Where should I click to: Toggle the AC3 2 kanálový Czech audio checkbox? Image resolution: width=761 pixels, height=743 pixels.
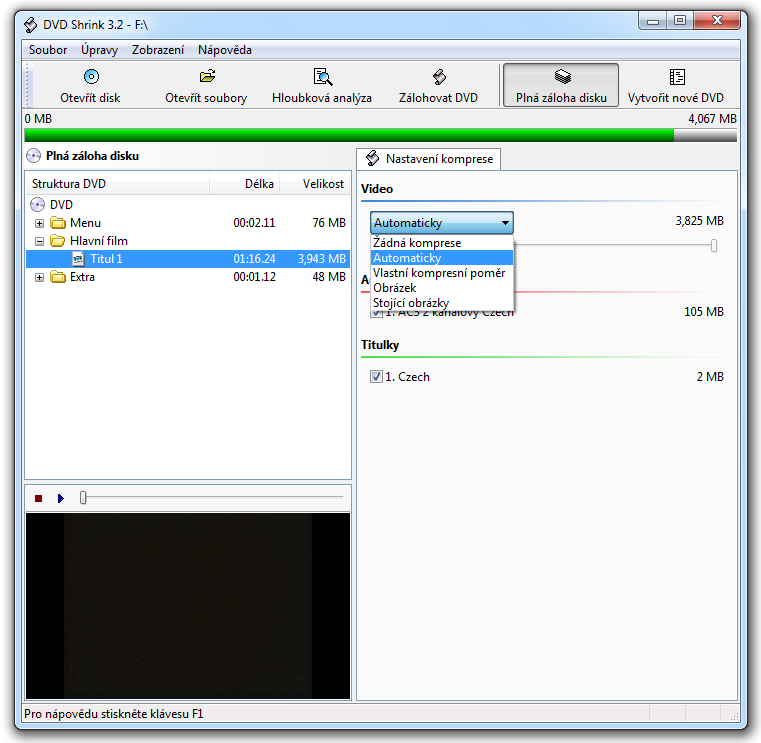click(376, 314)
